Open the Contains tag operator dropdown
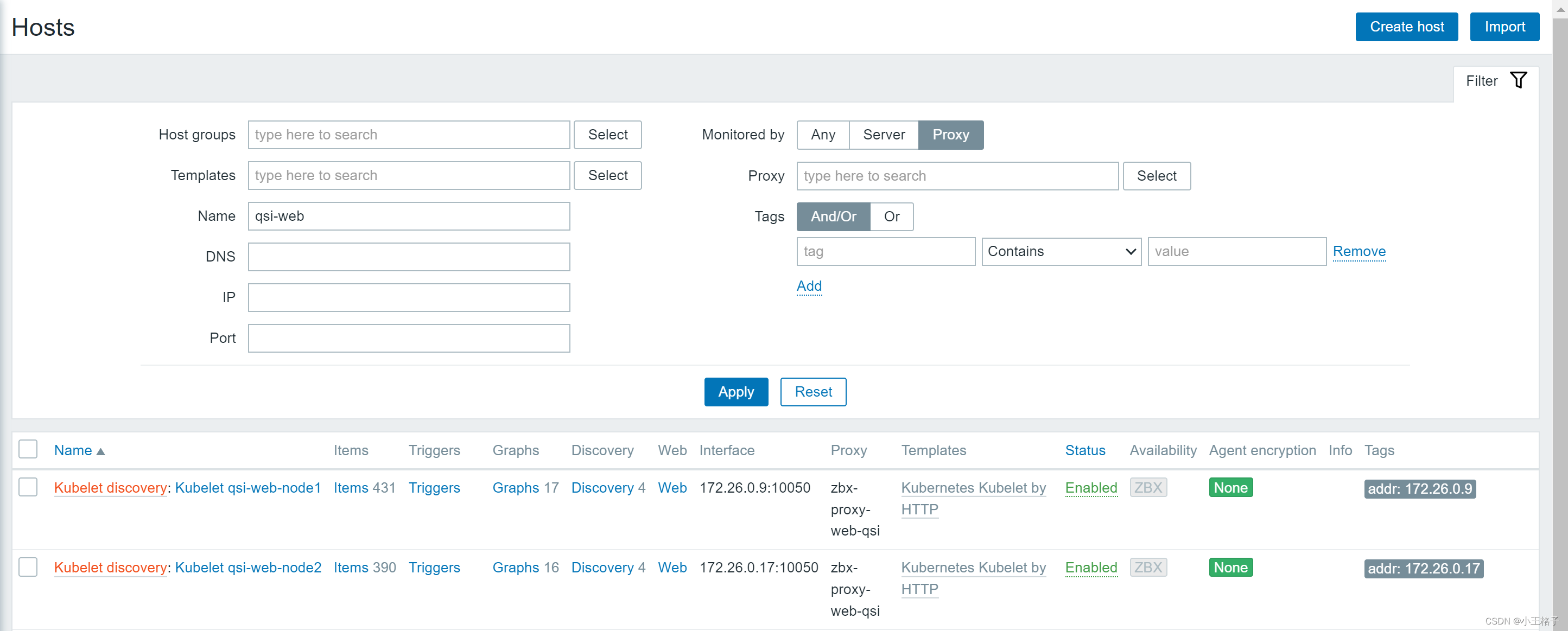 coord(1061,251)
